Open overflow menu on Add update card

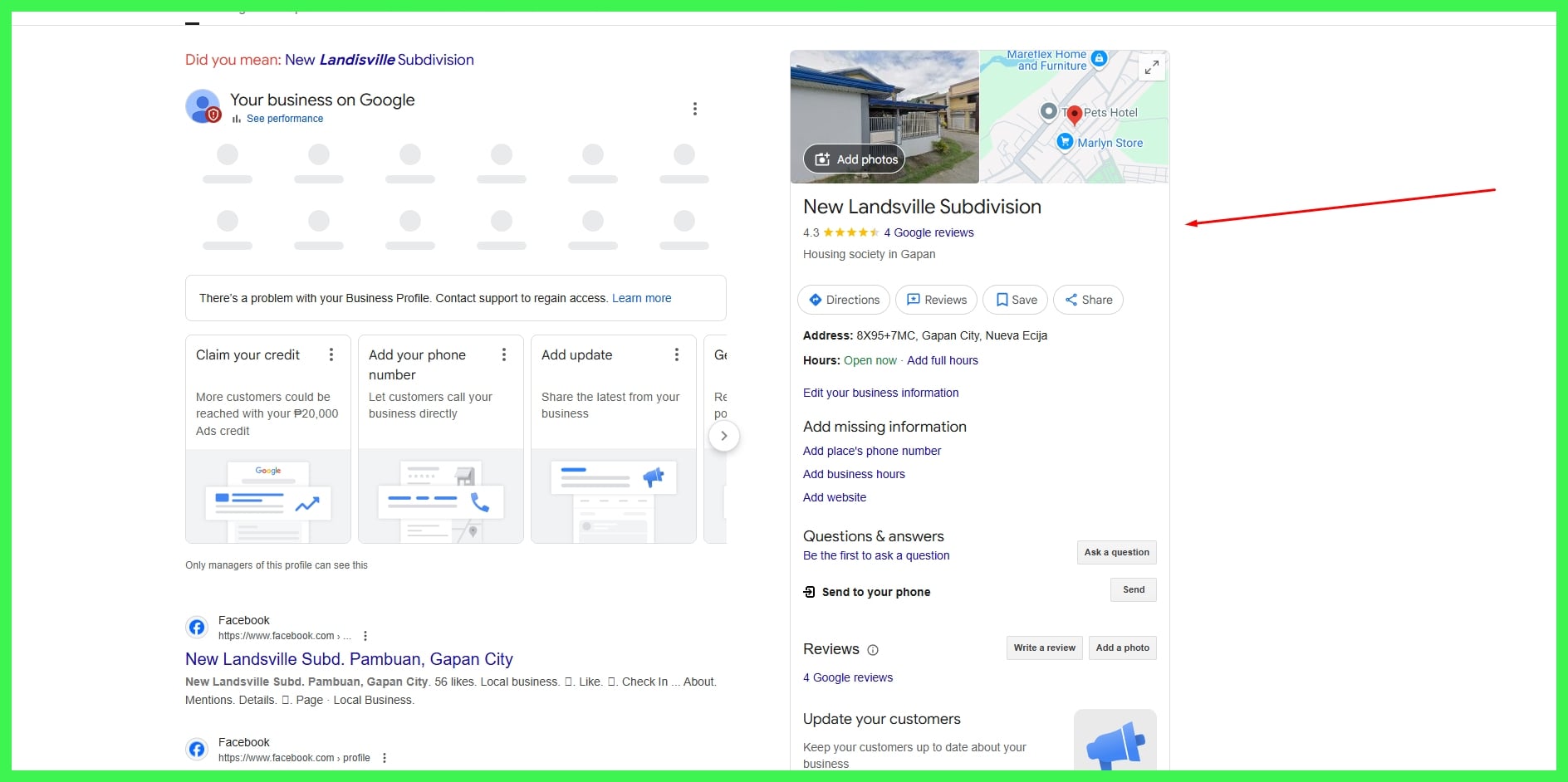coord(677,354)
